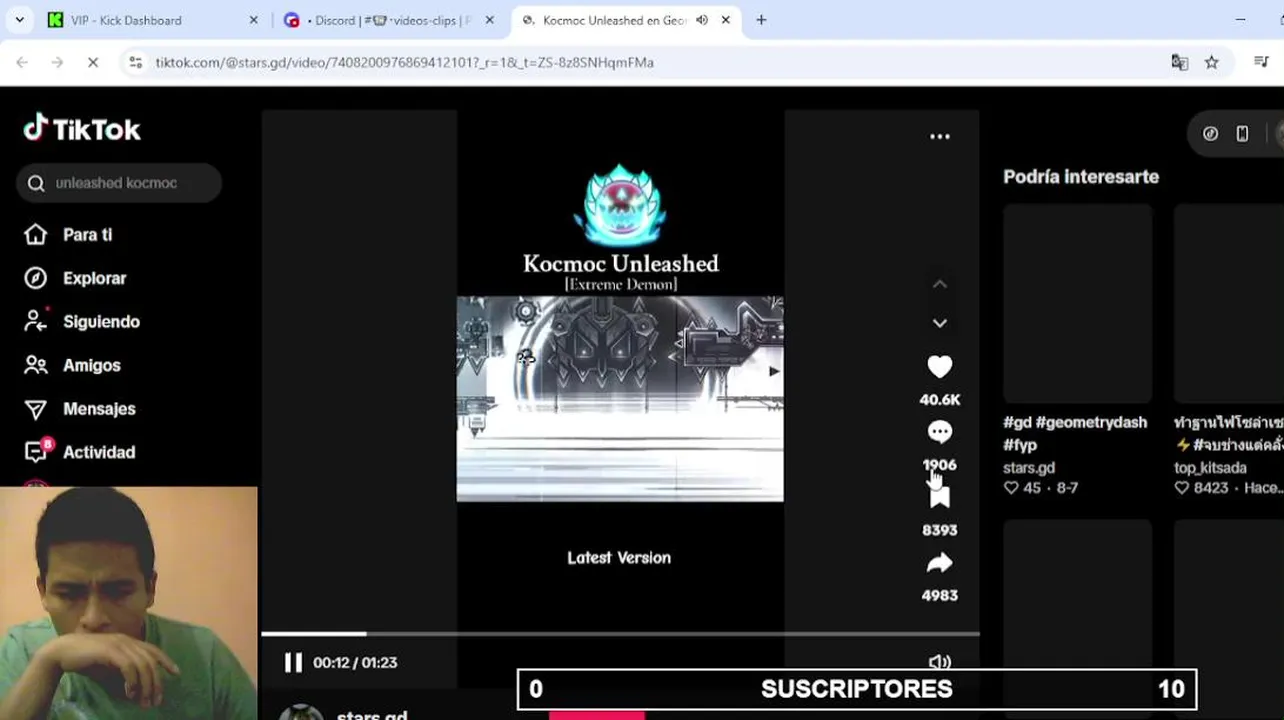
Task: Click the '#gd #geometrydash #fyp' caption
Action: pyautogui.click(x=1075, y=433)
